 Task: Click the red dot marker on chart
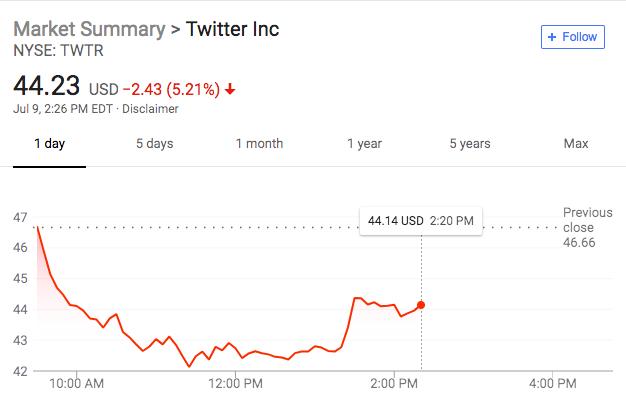(421, 305)
